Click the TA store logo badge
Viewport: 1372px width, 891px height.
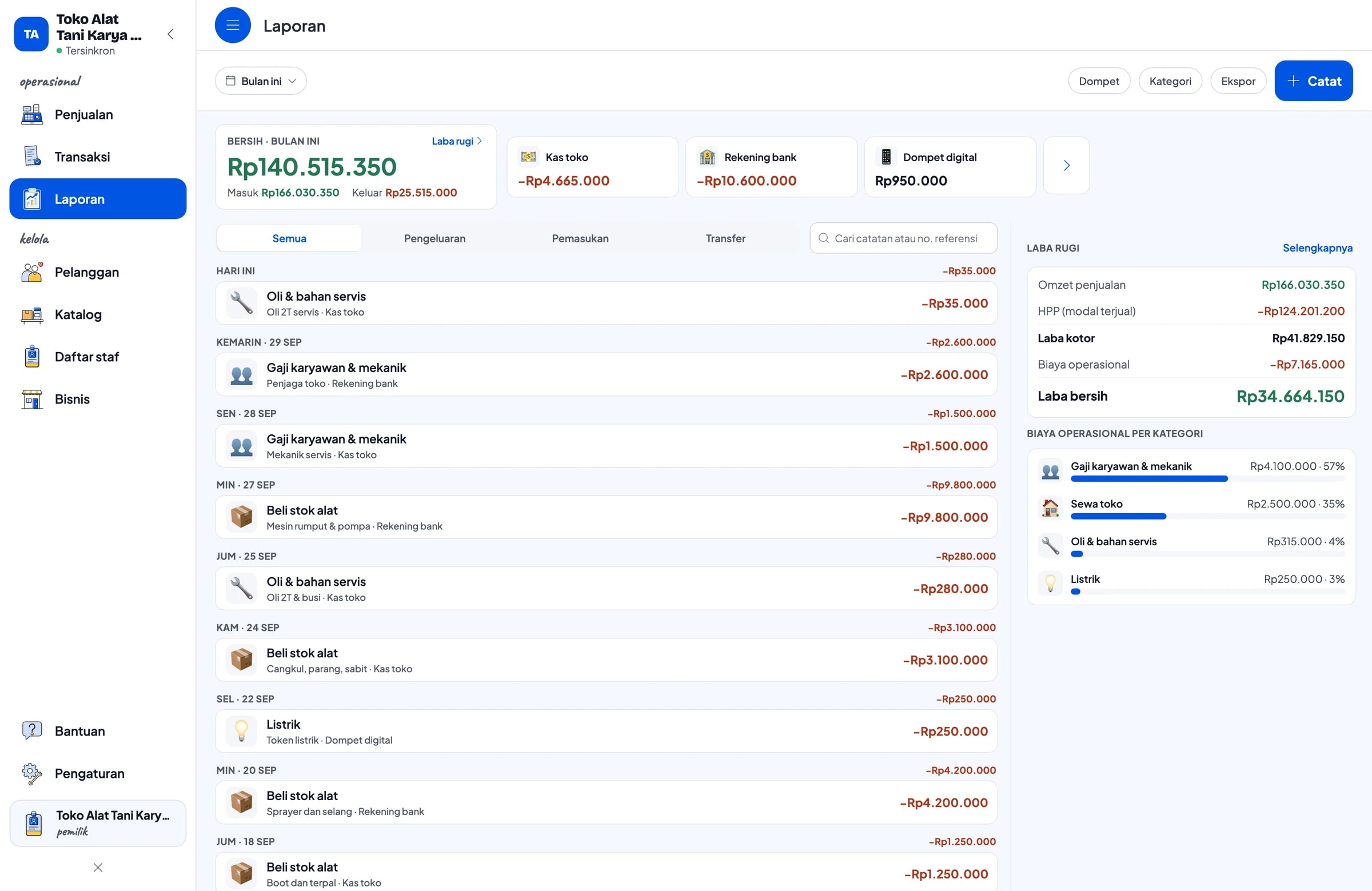pos(31,34)
